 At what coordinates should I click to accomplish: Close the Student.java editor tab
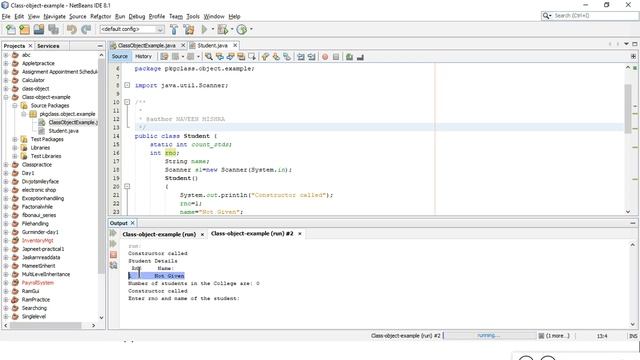pos(235,45)
